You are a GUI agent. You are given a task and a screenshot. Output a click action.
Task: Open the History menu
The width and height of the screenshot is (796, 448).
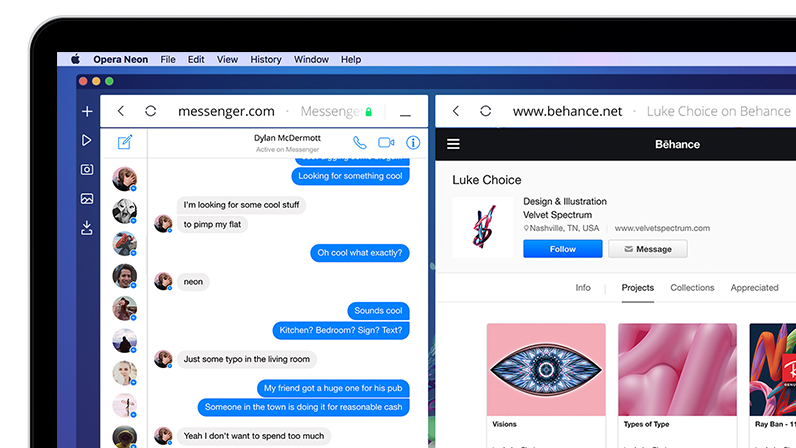[266, 59]
